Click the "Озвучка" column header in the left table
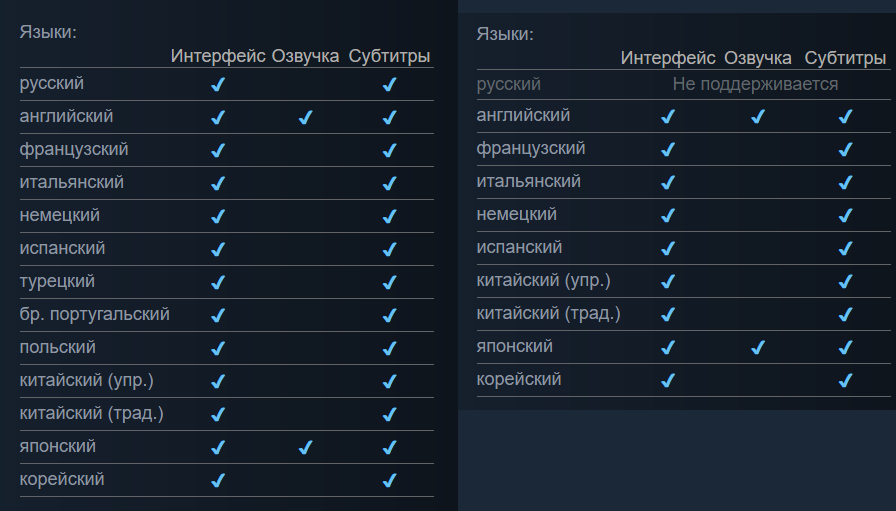The height and width of the screenshot is (511, 896). pos(305,56)
